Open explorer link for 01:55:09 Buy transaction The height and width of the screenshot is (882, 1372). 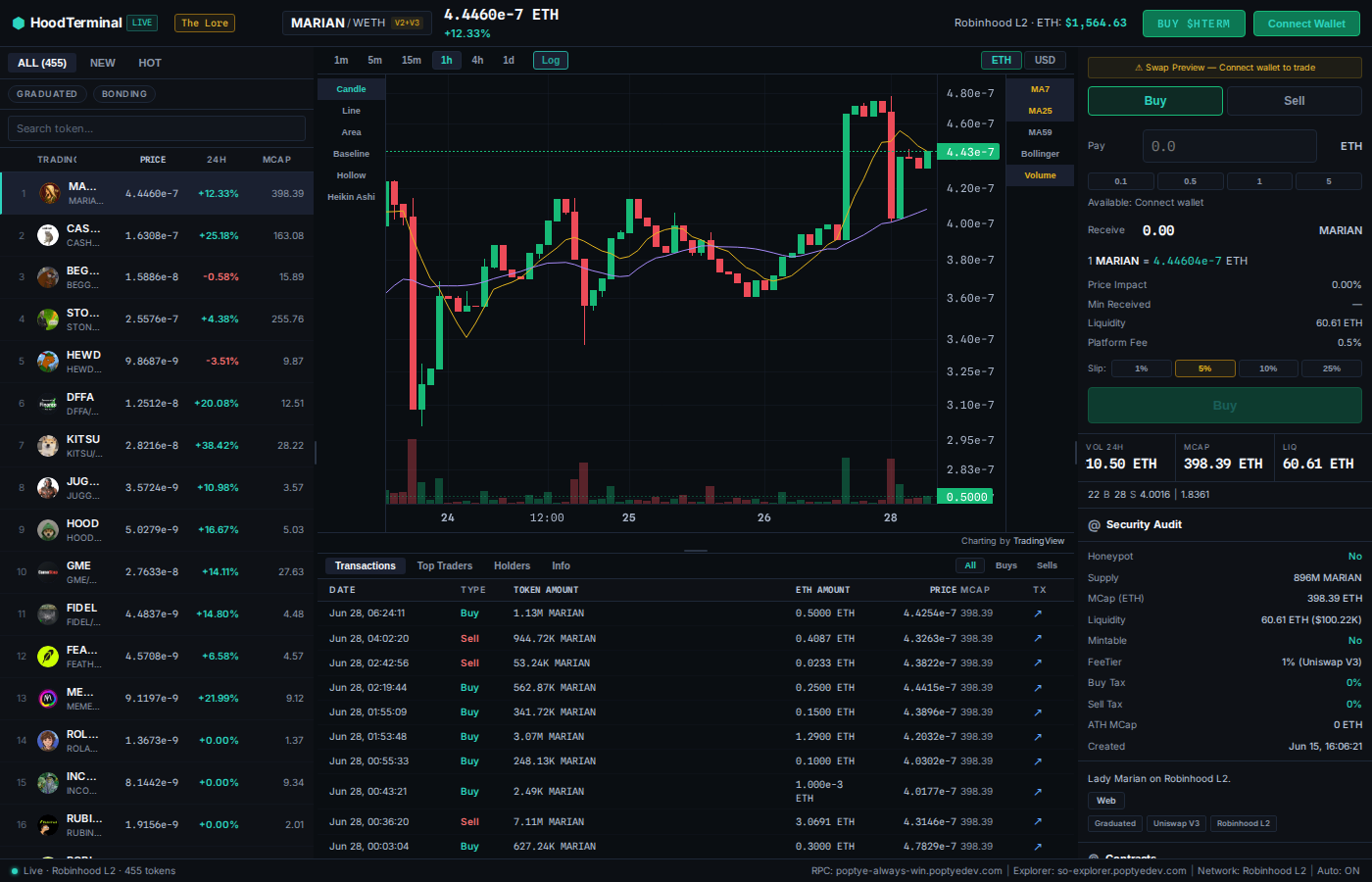point(1038,711)
